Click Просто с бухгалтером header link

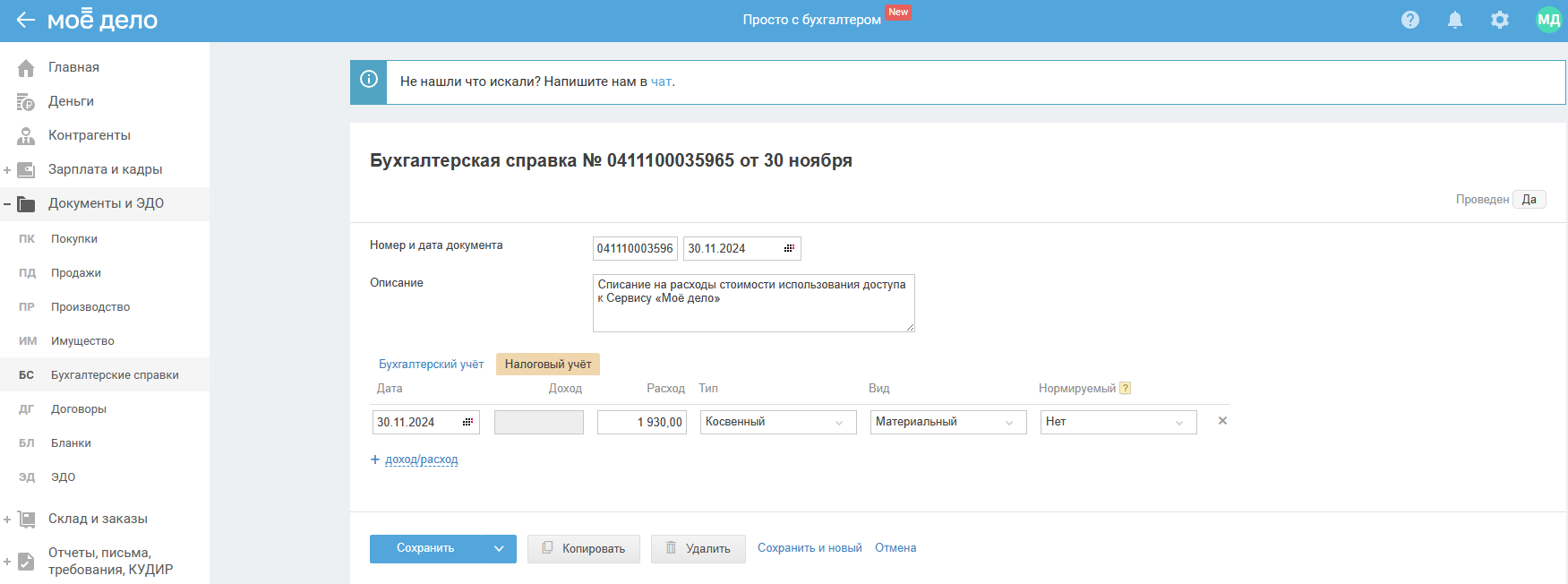coord(811,20)
